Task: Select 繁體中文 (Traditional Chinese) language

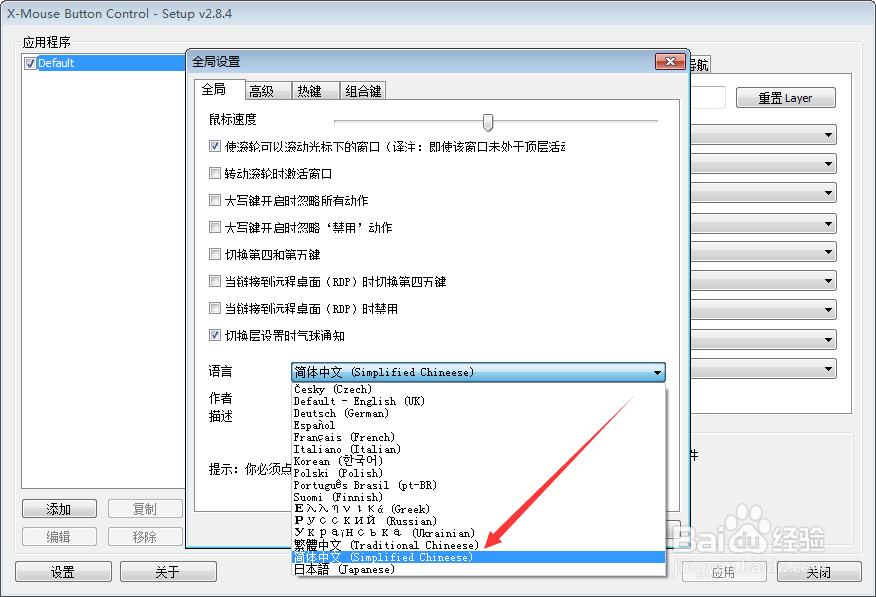Action: coord(479,546)
